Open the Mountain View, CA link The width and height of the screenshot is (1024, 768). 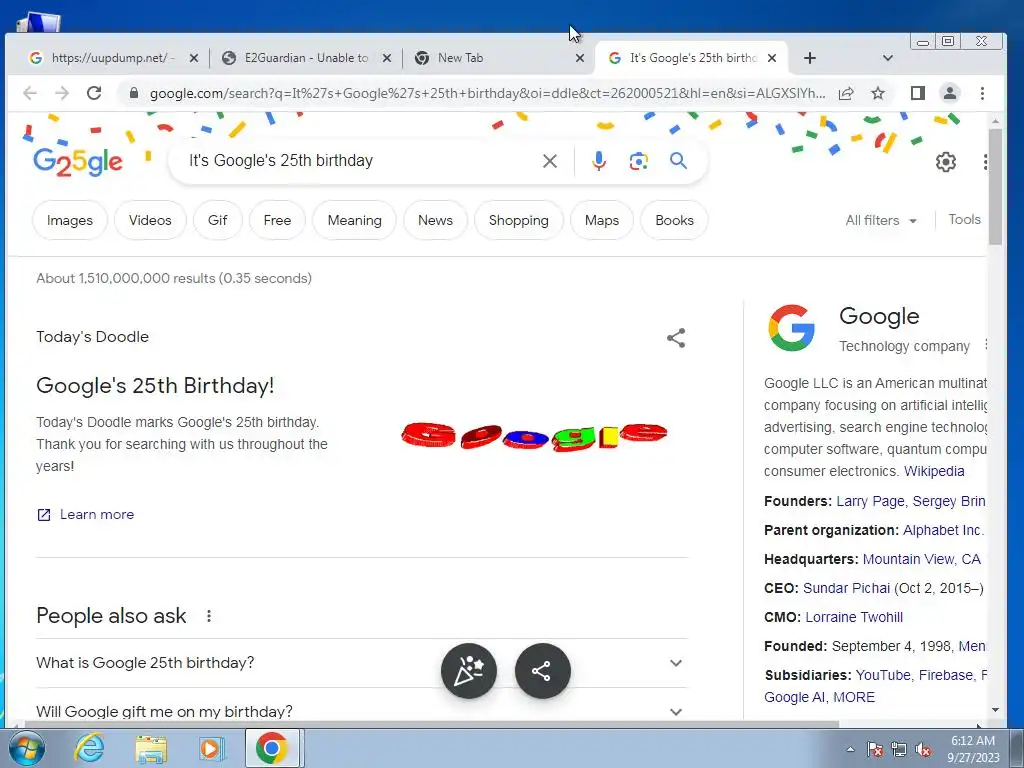click(921, 559)
